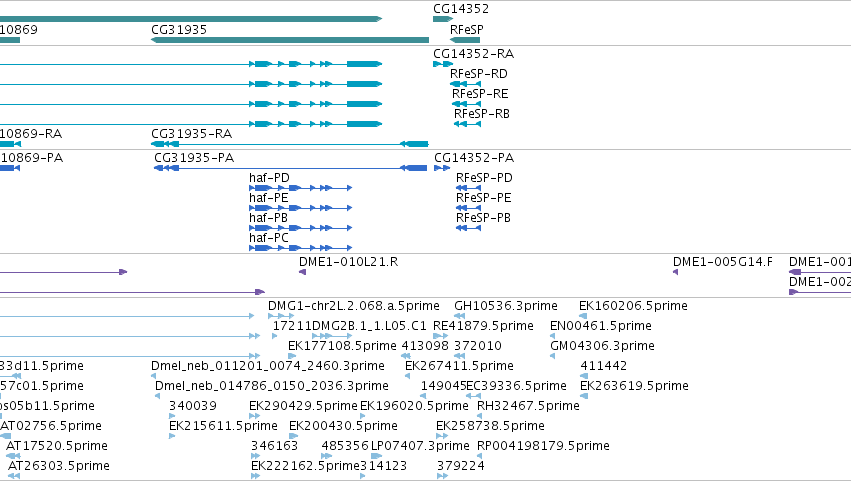Select EK160206.5prime EST label
The image size is (851, 481).
point(633,306)
